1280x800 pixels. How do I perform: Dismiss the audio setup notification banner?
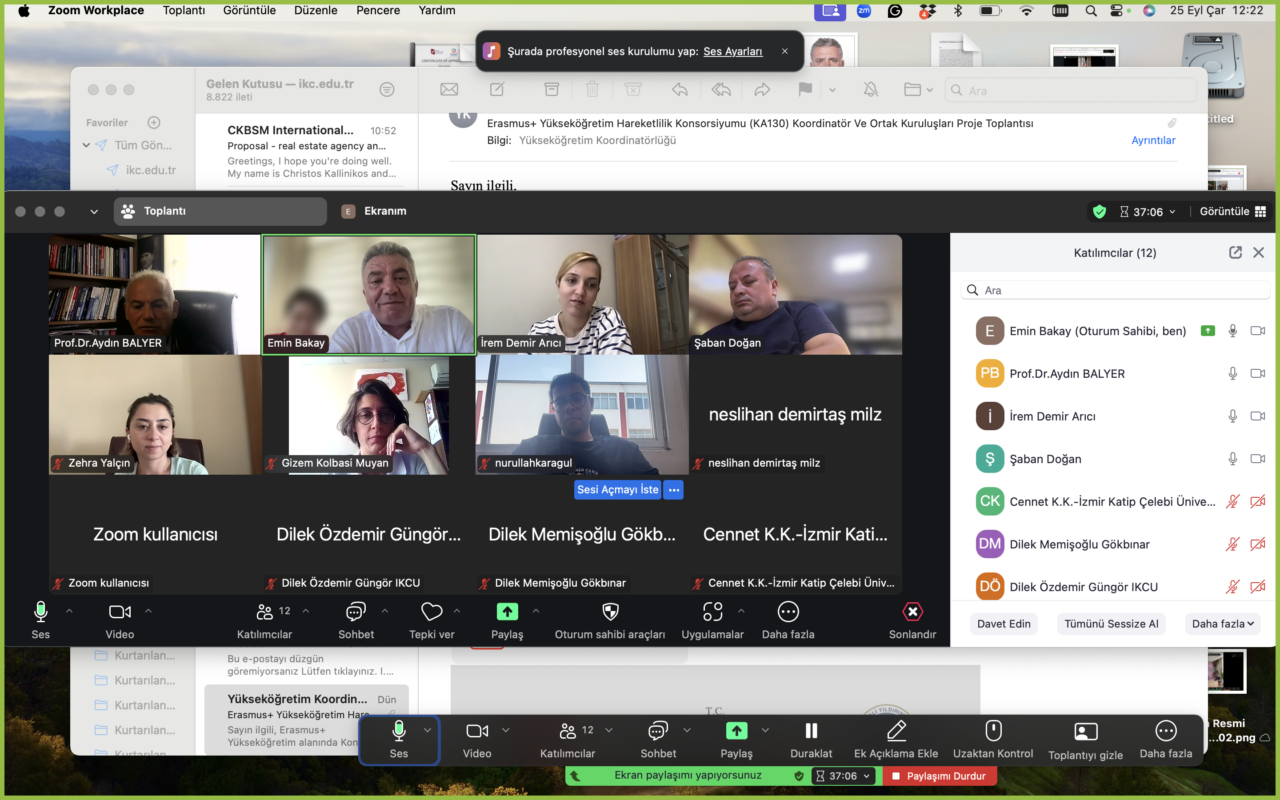[785, 51]
